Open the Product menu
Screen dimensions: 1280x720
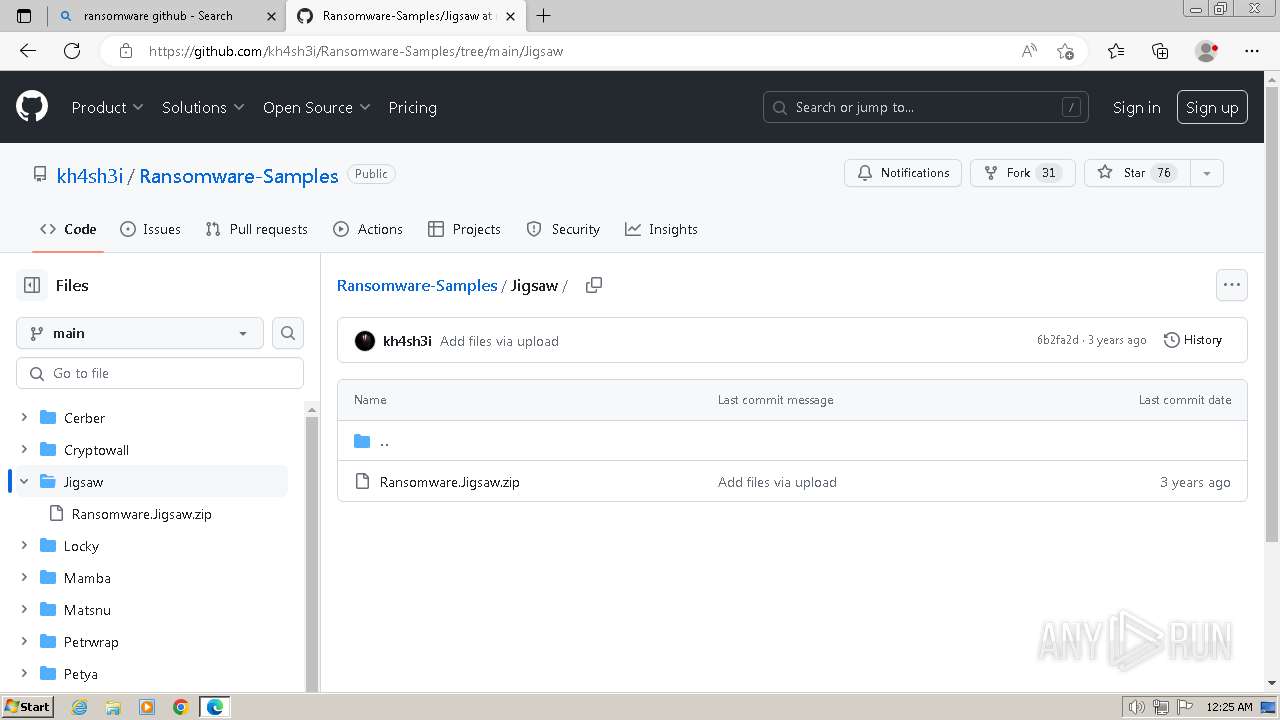(x=107, y=107)
